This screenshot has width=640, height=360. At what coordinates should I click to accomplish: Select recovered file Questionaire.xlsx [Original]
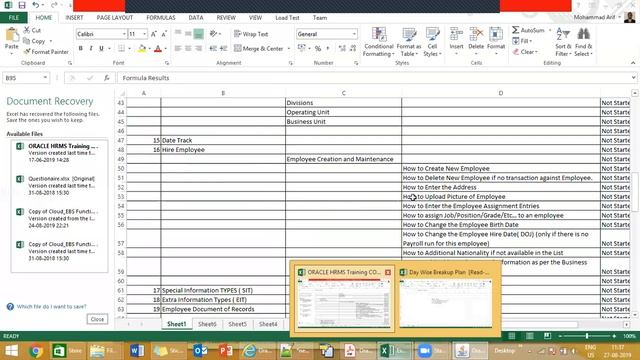(x=60, y=185)
